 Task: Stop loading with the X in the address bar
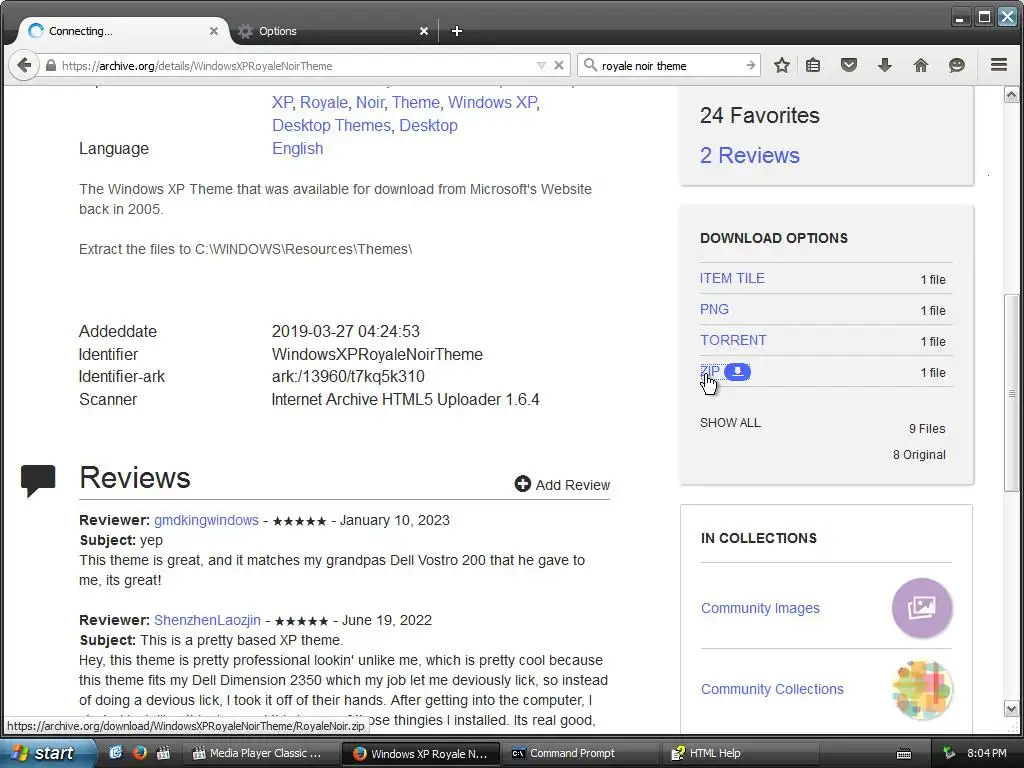(x=559, y=65)
